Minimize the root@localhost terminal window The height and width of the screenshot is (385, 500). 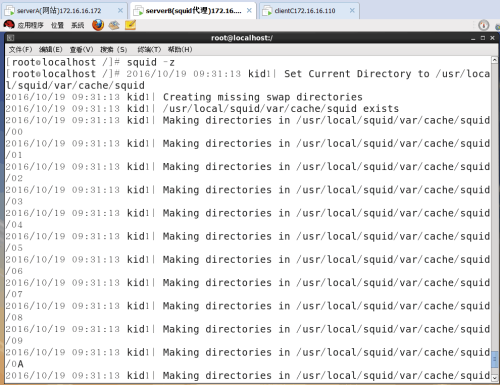point(473,38)
